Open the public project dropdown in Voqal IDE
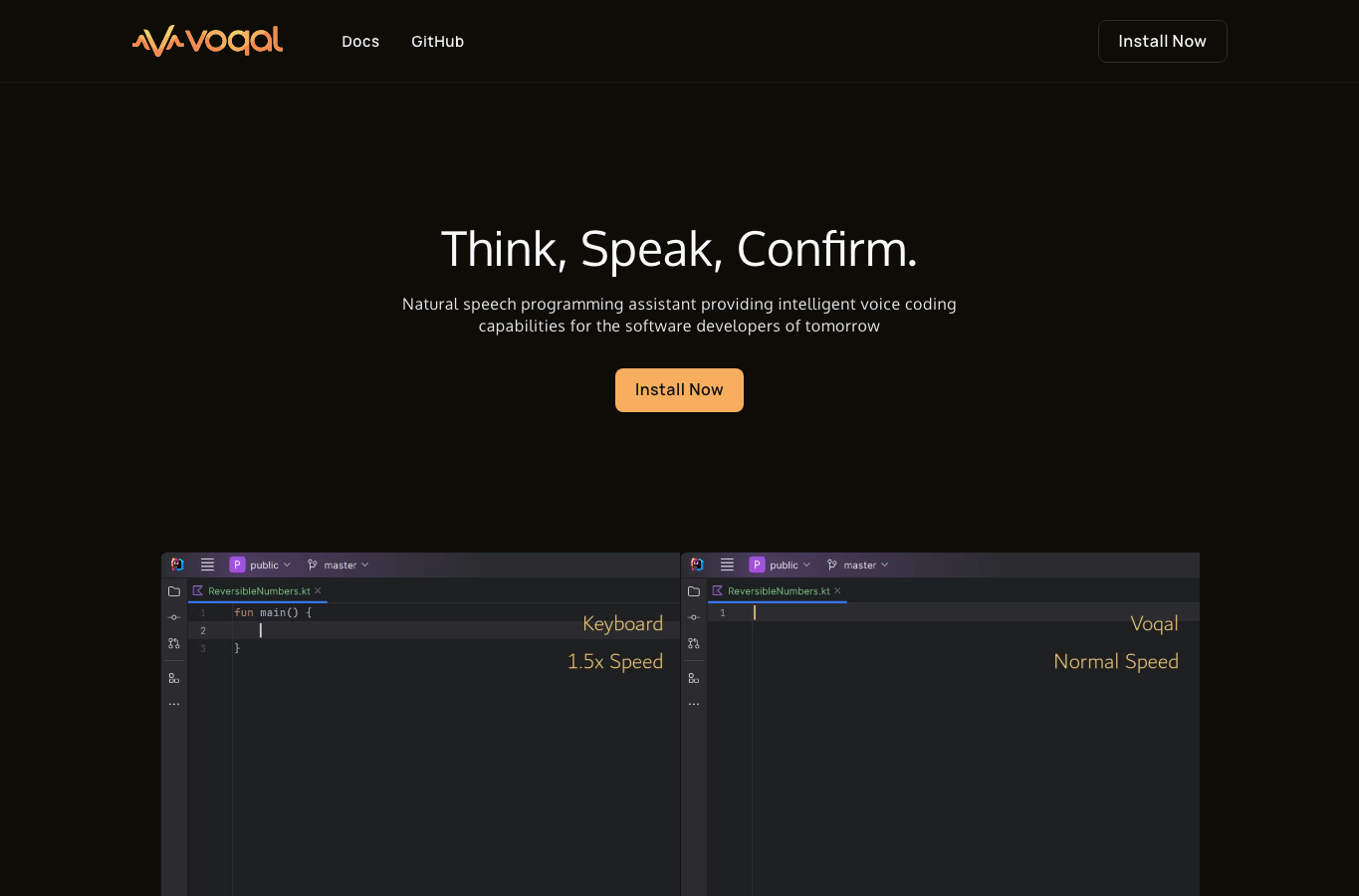Viewport: 1359px width, 896px height. click(781, 564)
